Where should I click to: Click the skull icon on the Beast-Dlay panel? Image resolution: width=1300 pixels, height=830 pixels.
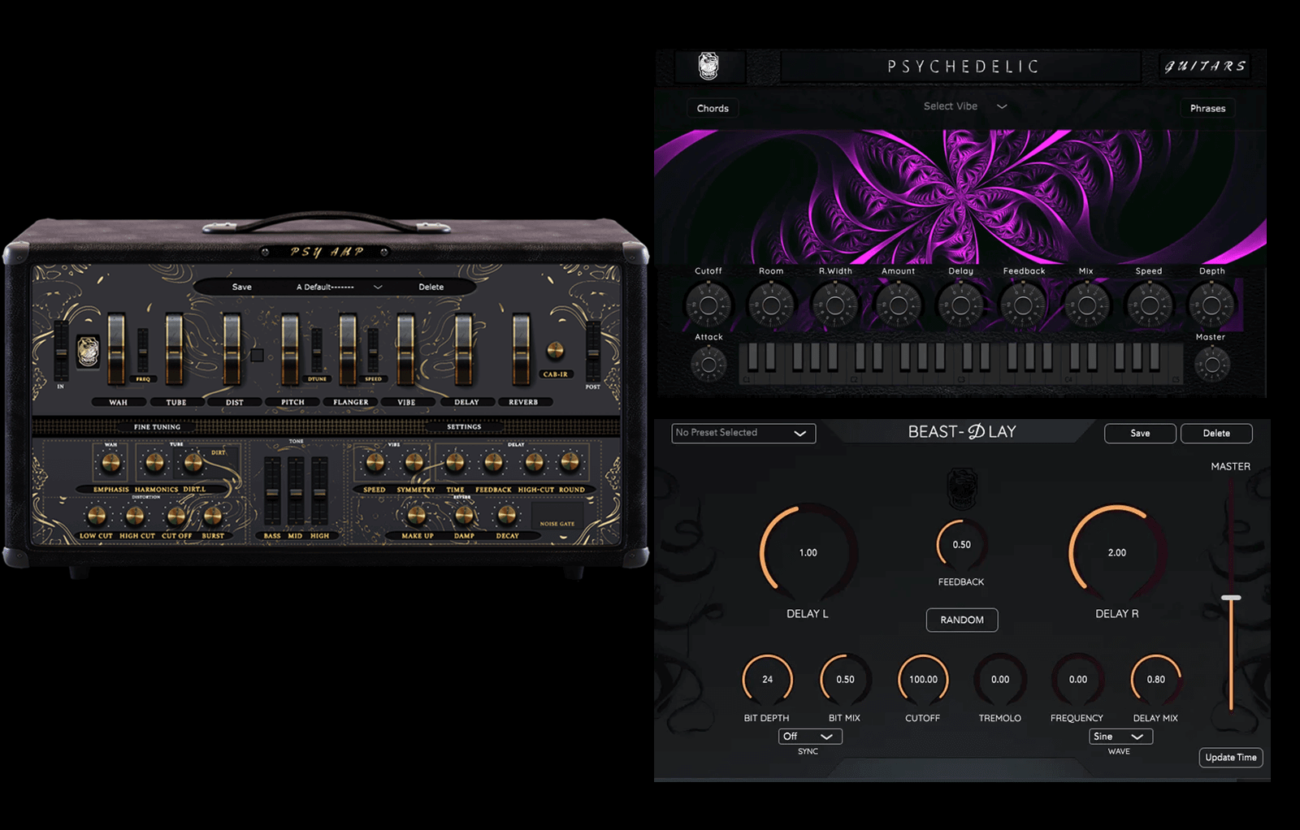point(961,491)
